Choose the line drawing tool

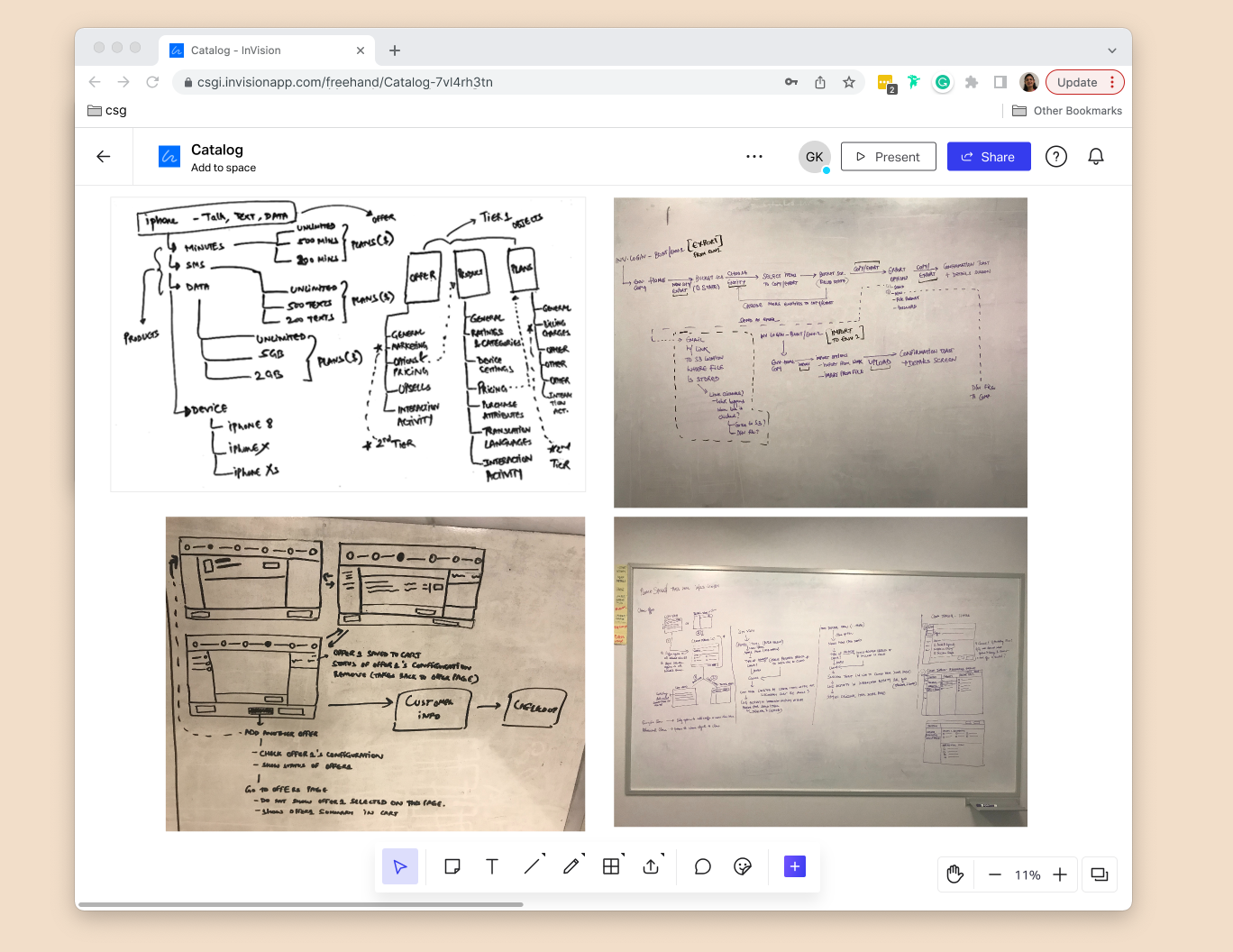pos(532,866)
